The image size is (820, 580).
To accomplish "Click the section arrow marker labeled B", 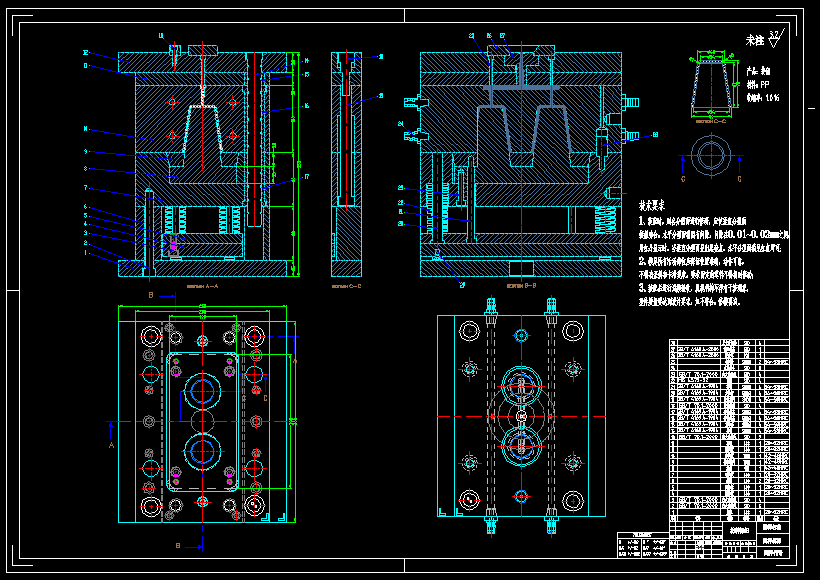I will coord(150,294).
